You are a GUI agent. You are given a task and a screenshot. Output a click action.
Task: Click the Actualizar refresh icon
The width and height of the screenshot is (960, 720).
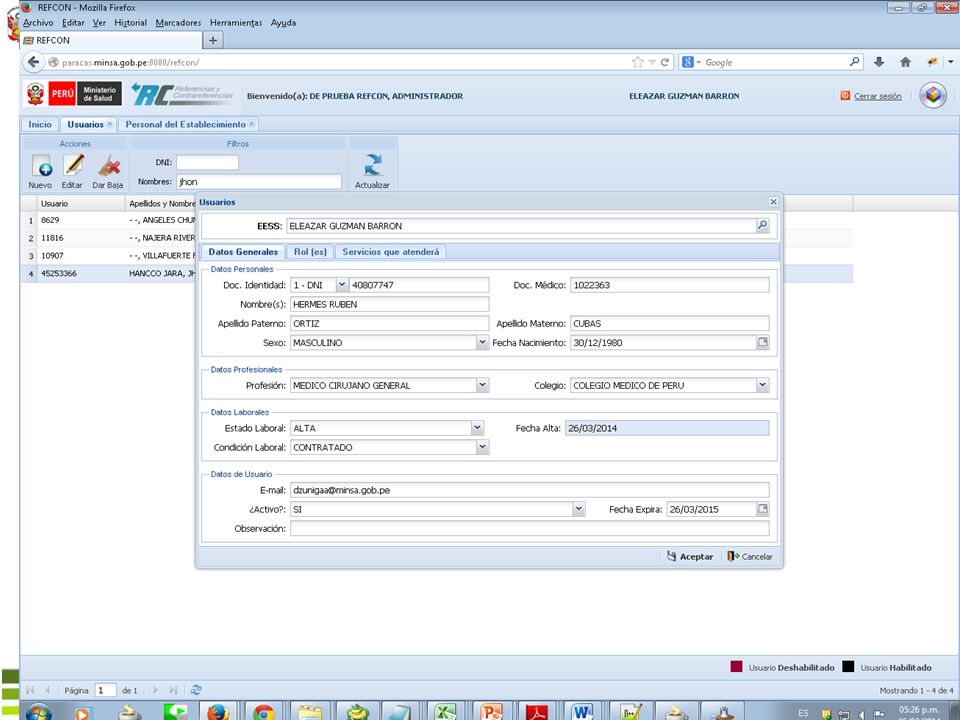373,165
